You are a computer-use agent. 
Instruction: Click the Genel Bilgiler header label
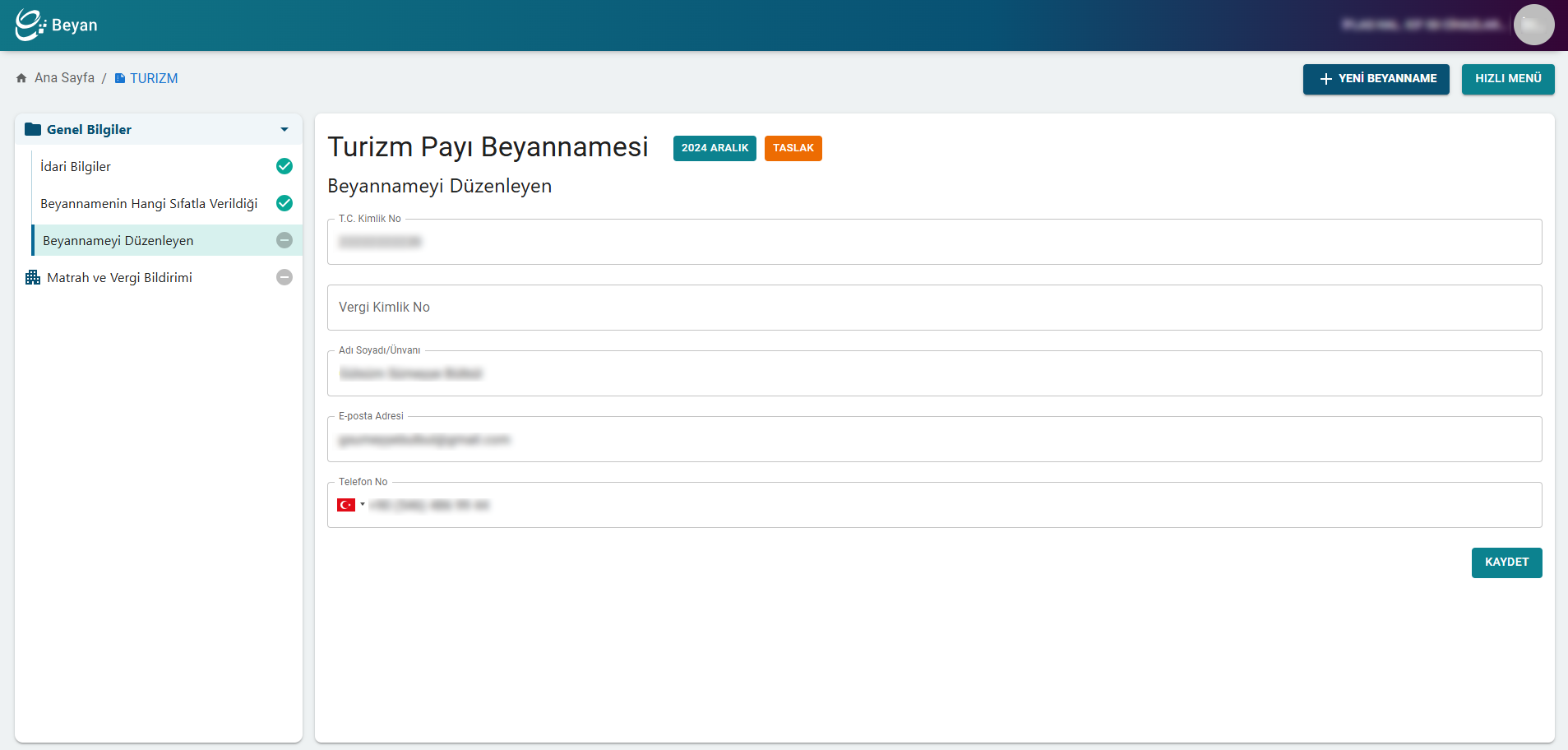89,129
